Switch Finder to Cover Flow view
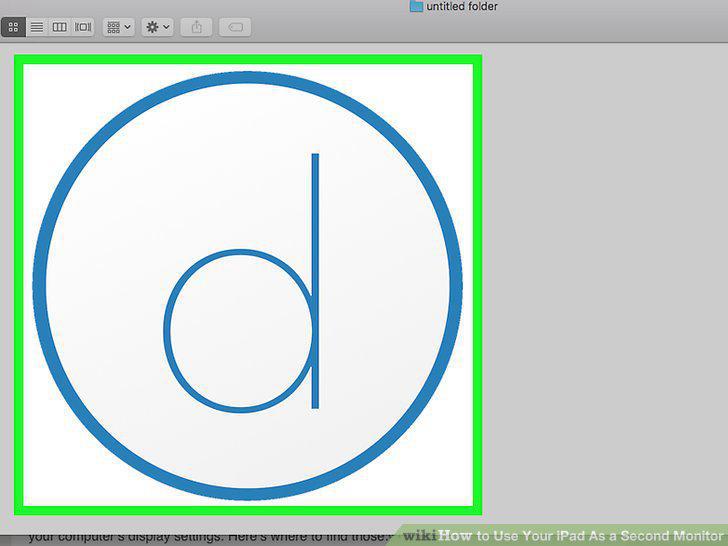Screen dimensions: 728x546 83,27
